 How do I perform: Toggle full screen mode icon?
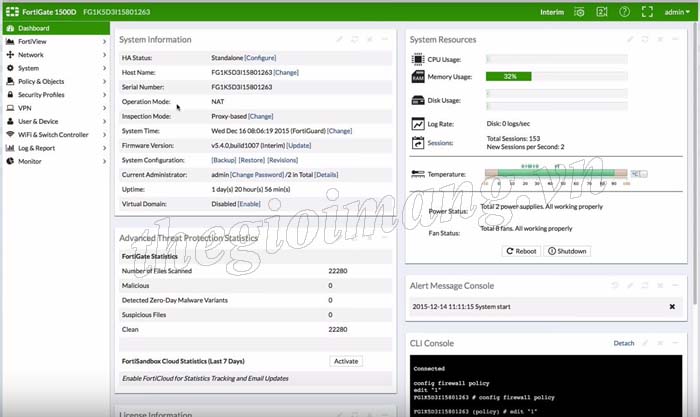(647, 12)
